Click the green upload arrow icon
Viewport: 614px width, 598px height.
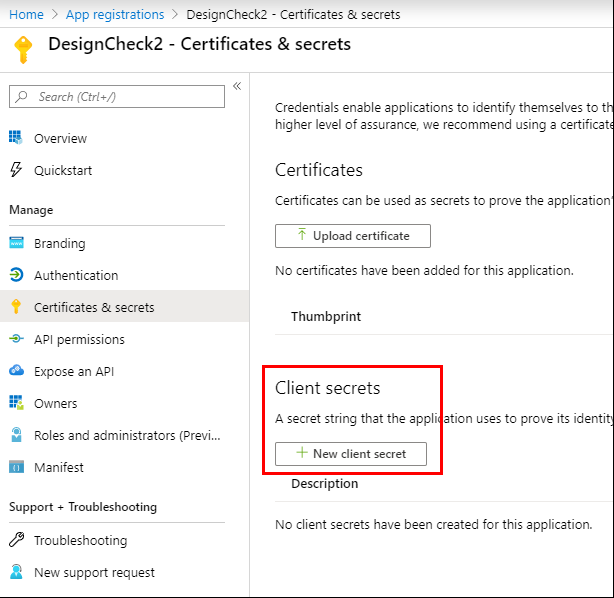[302, 234]
